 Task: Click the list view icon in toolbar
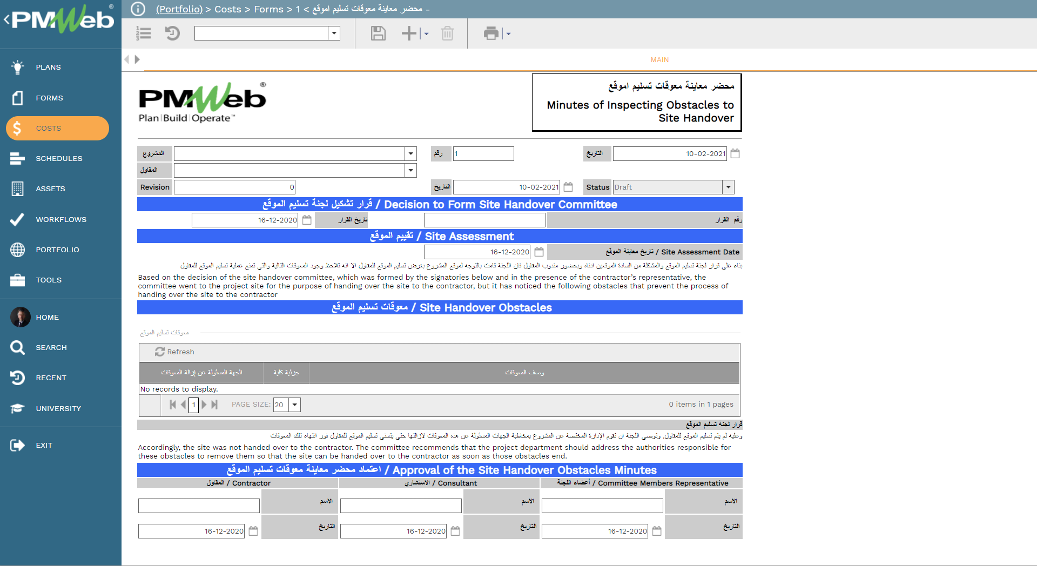pyautogui.click(x=144, y=34)
